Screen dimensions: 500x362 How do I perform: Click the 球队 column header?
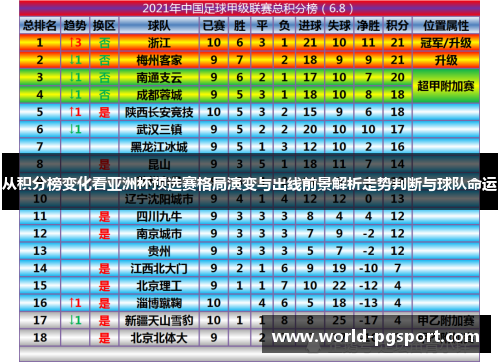click(159, 25)
